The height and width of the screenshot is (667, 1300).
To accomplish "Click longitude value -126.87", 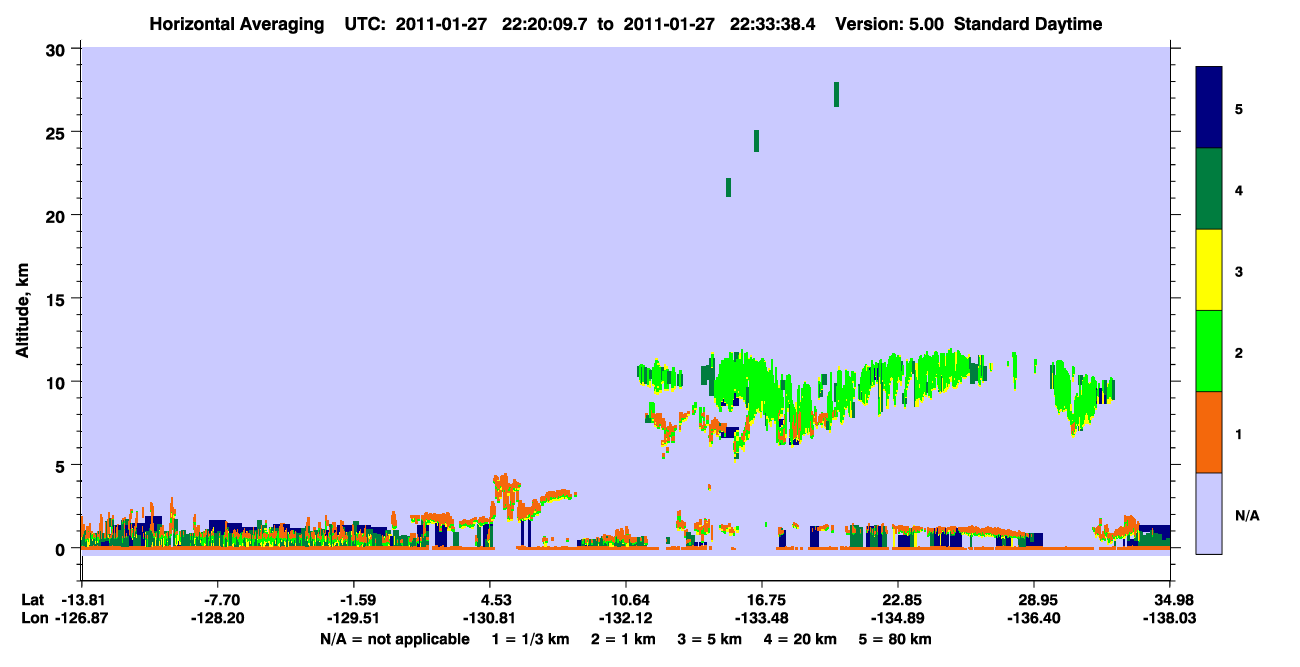I will point(82,619).
